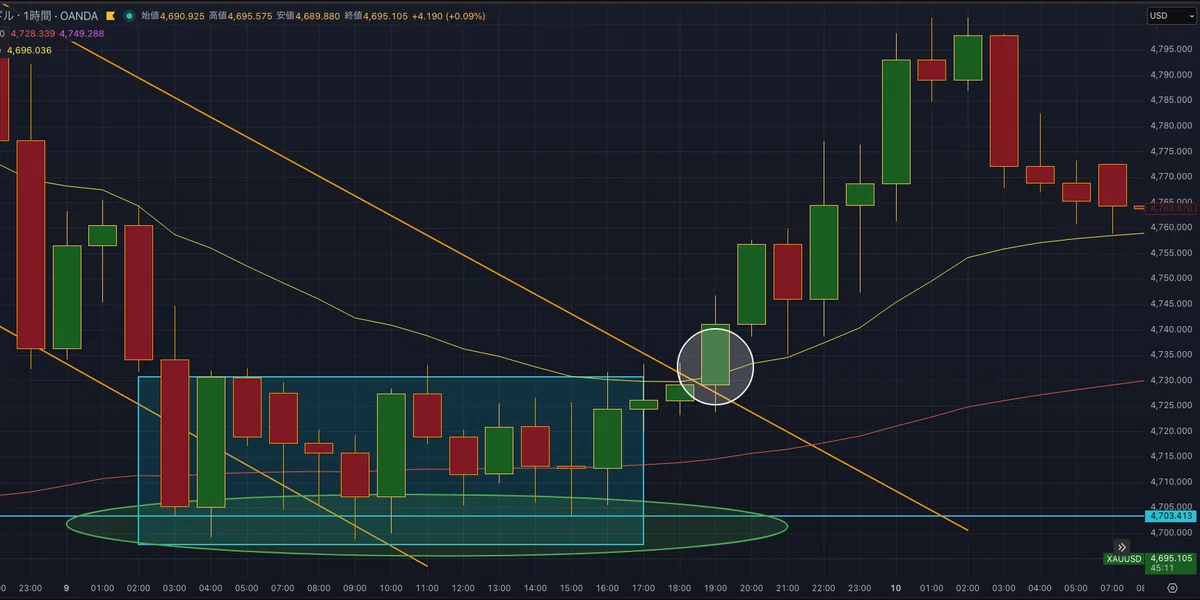
Task: Click price axis label 4,700.000
Action: [1170, 533]
